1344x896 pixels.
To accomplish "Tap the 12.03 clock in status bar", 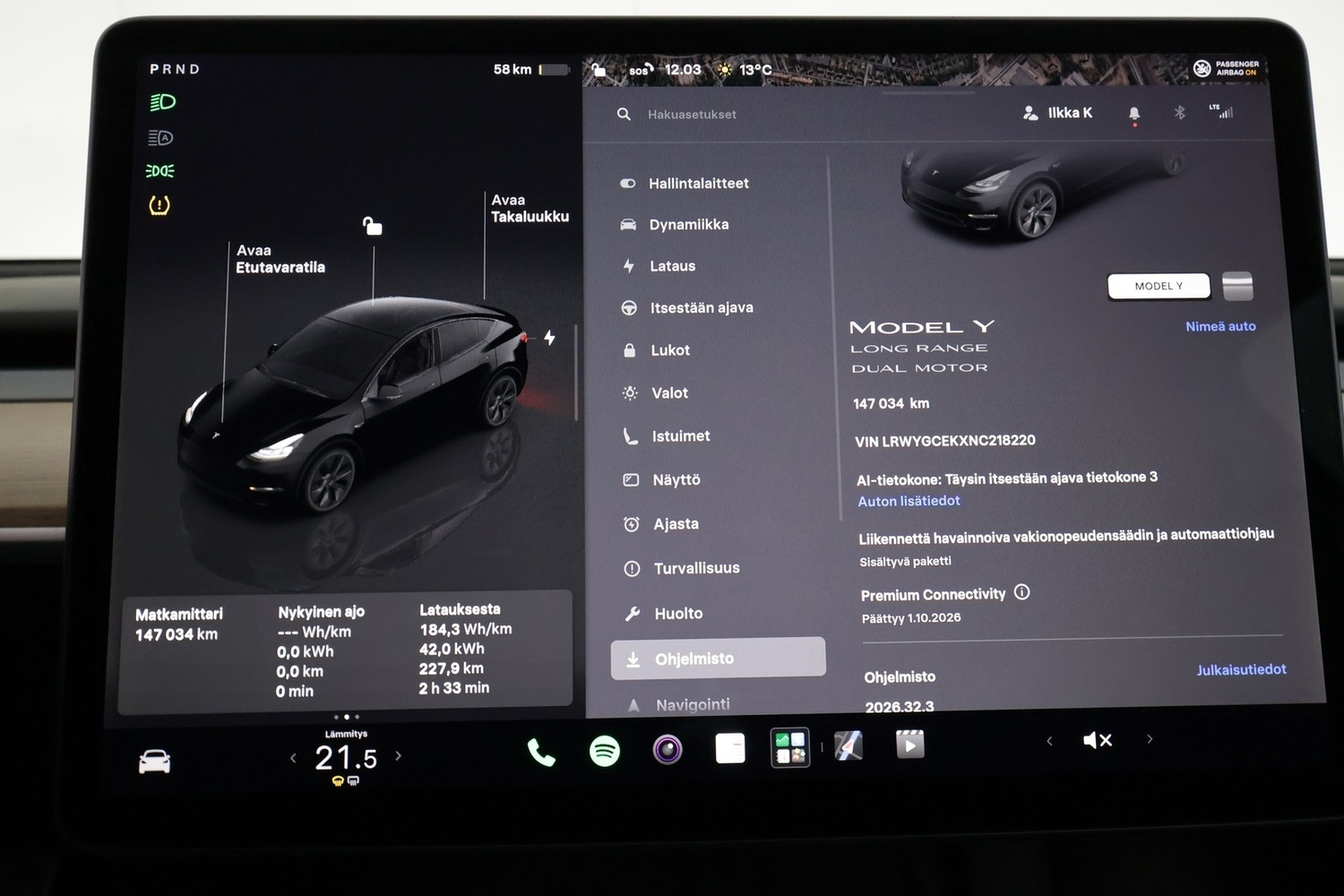I will [683, 69].
